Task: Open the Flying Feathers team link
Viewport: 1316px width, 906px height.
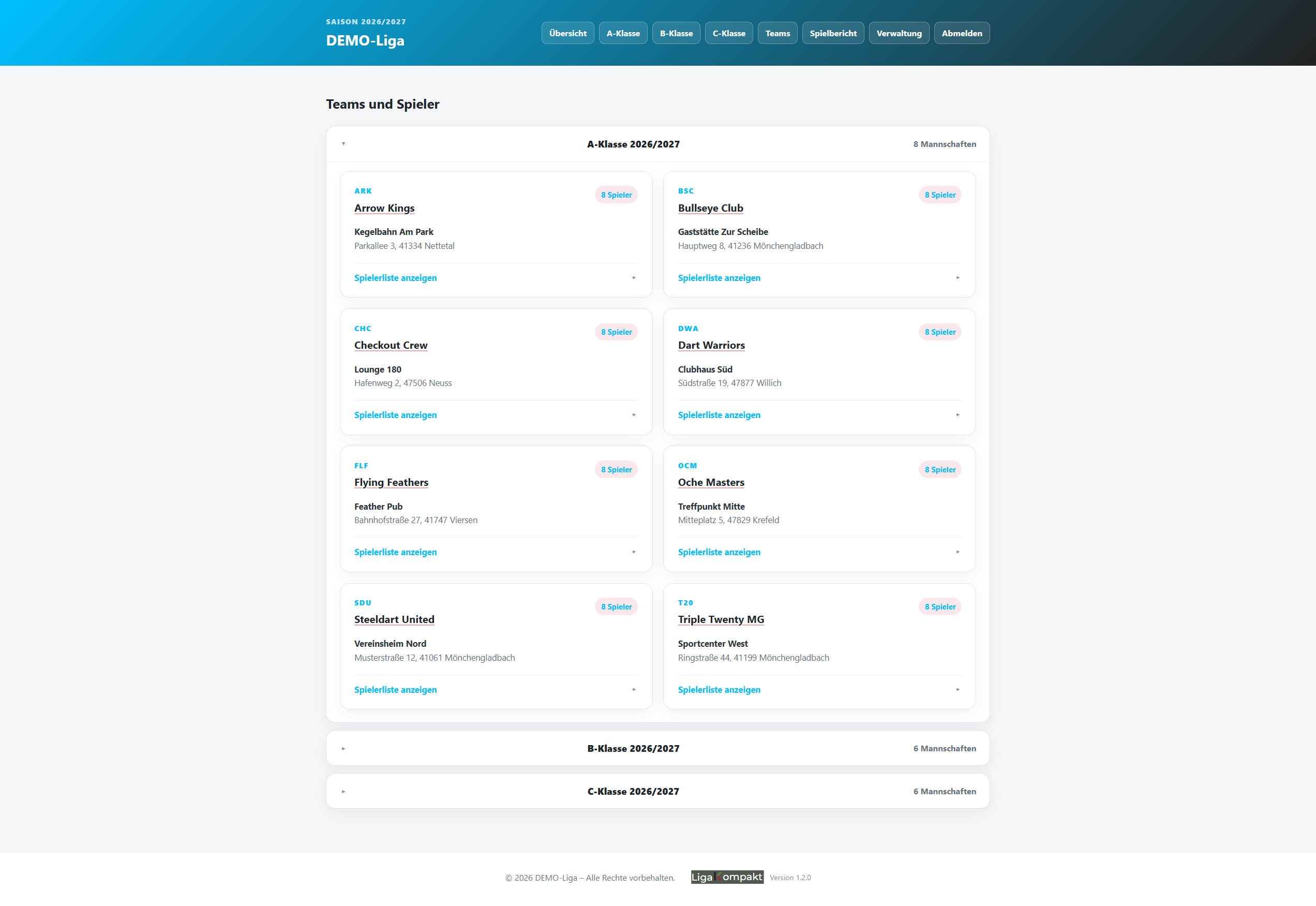Action: coord(391,482)
